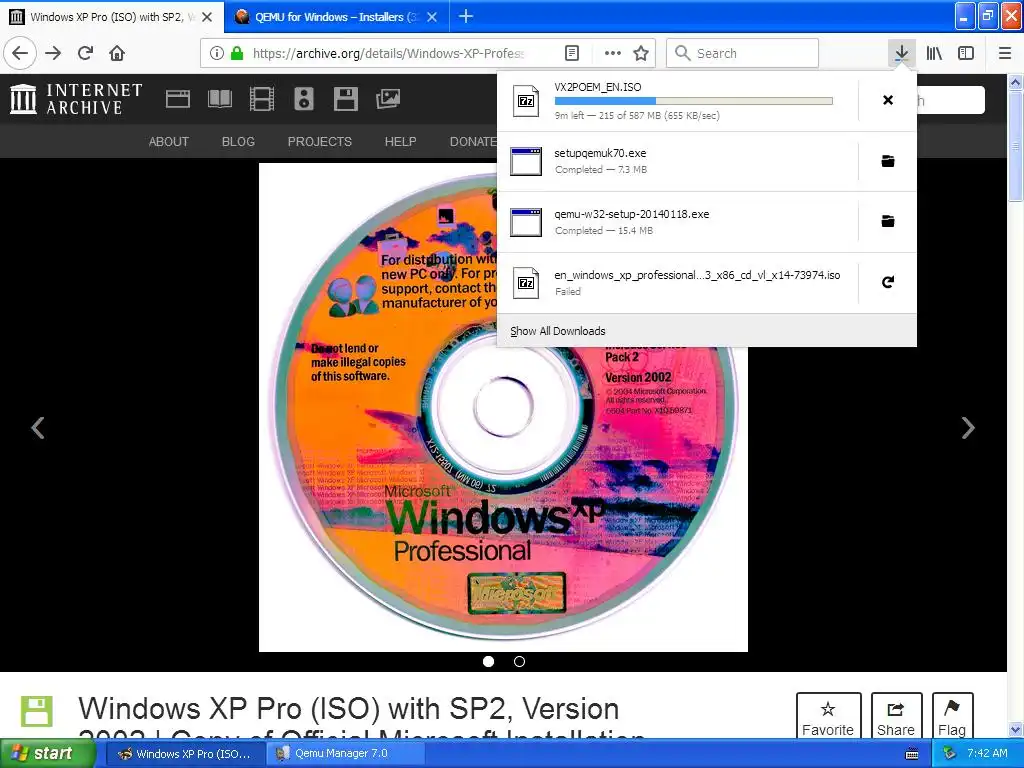Click the browser Search field

743,53
